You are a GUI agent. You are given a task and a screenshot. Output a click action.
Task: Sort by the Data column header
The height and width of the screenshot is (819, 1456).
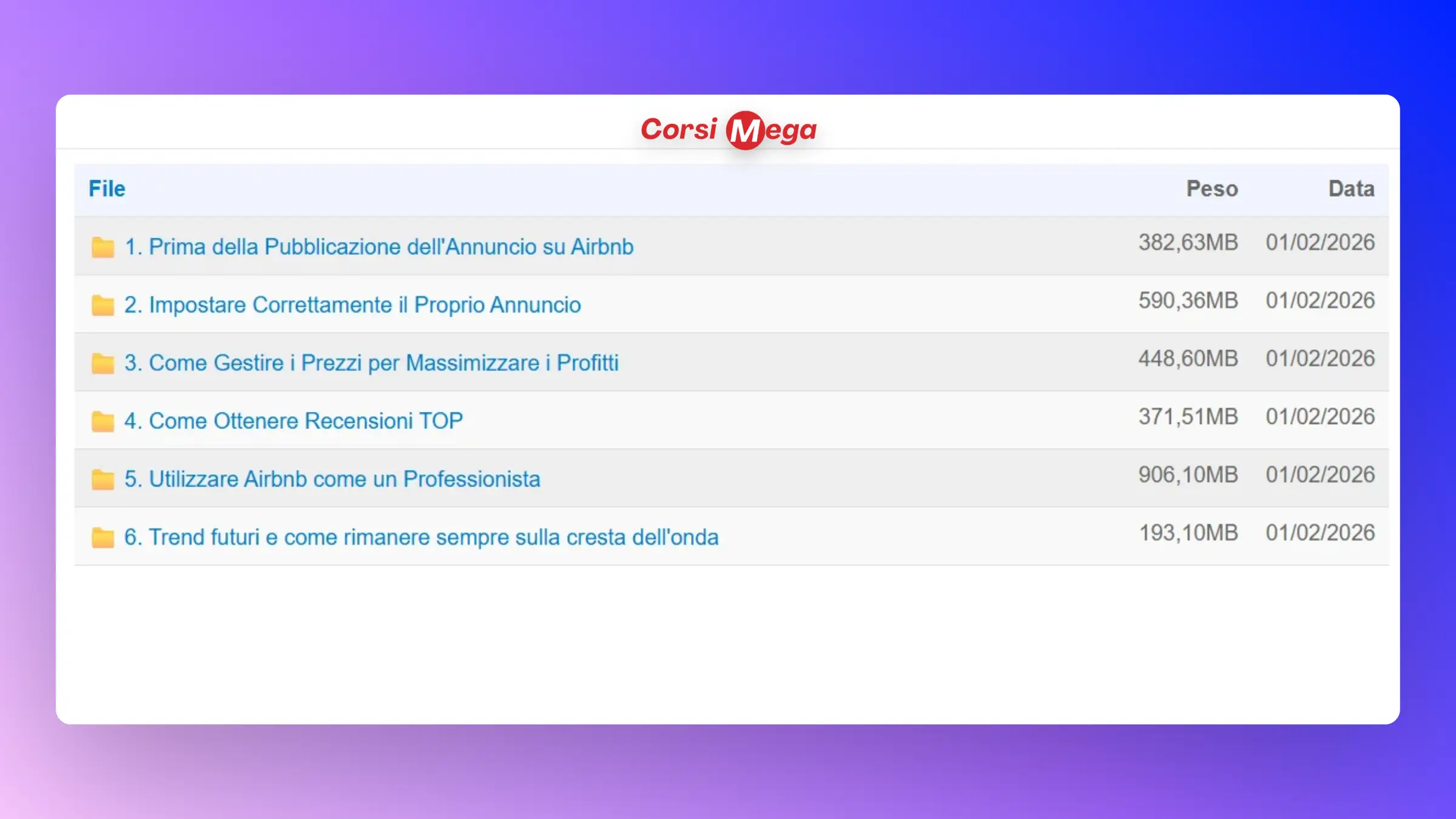(1351, 189)
